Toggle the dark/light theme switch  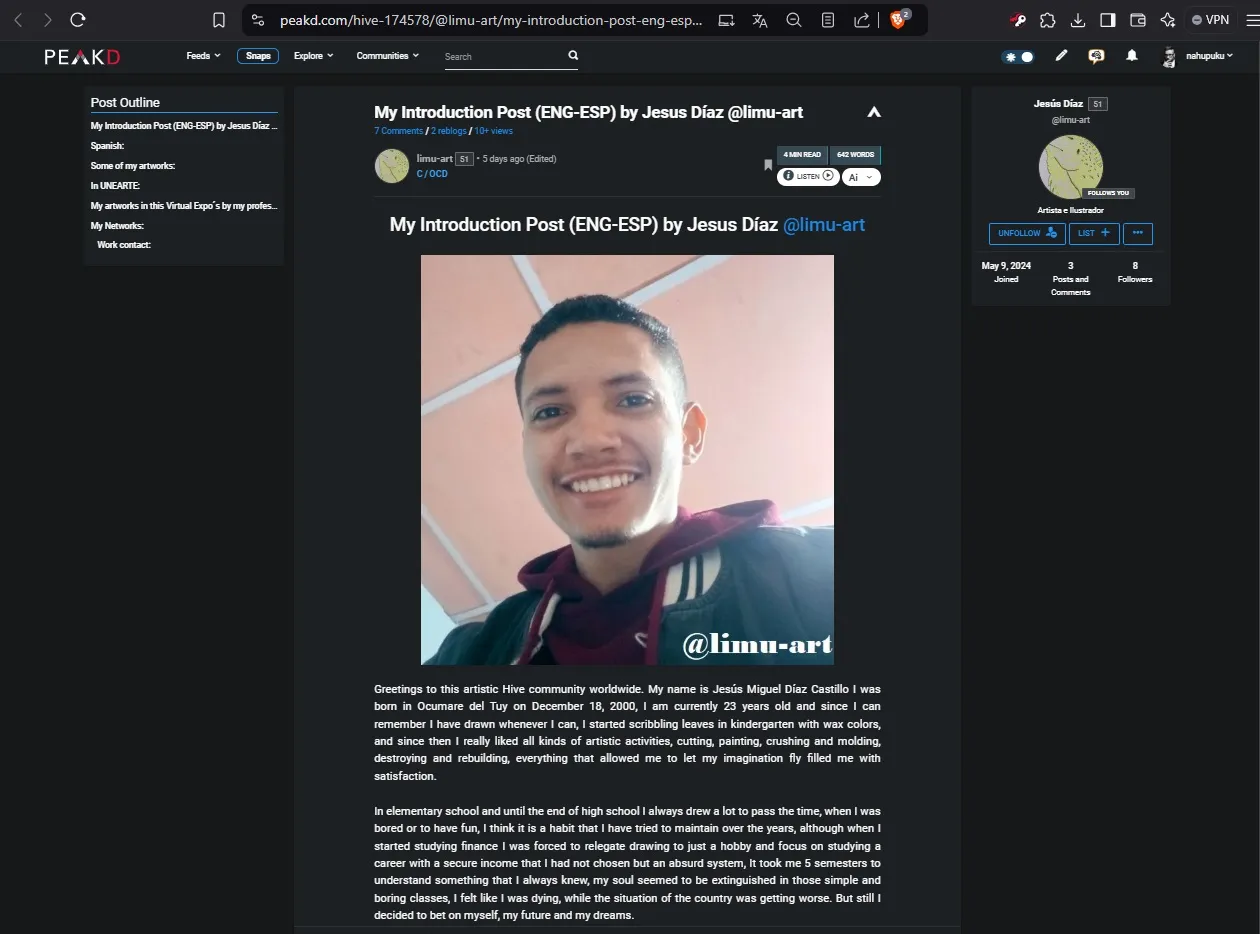(x=1018, y=57)
